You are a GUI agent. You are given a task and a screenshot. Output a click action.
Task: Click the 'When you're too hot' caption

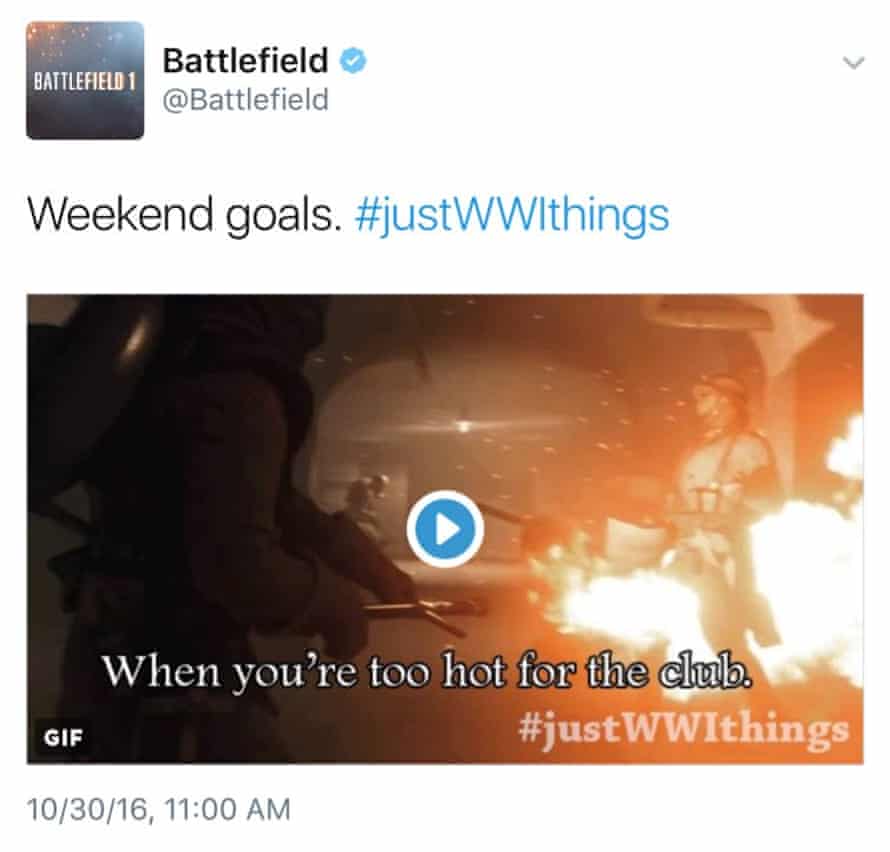427,671
